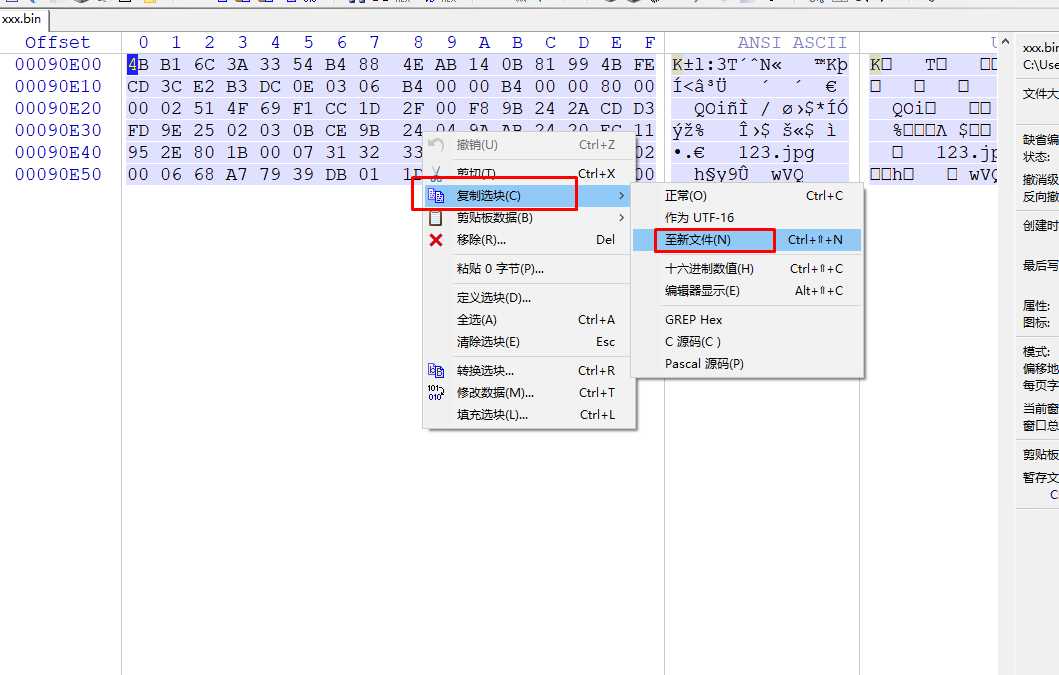This screenshot has width=1059, height=675.
Task: Click offset label 00090E40
Action: [x=58, y=153]
